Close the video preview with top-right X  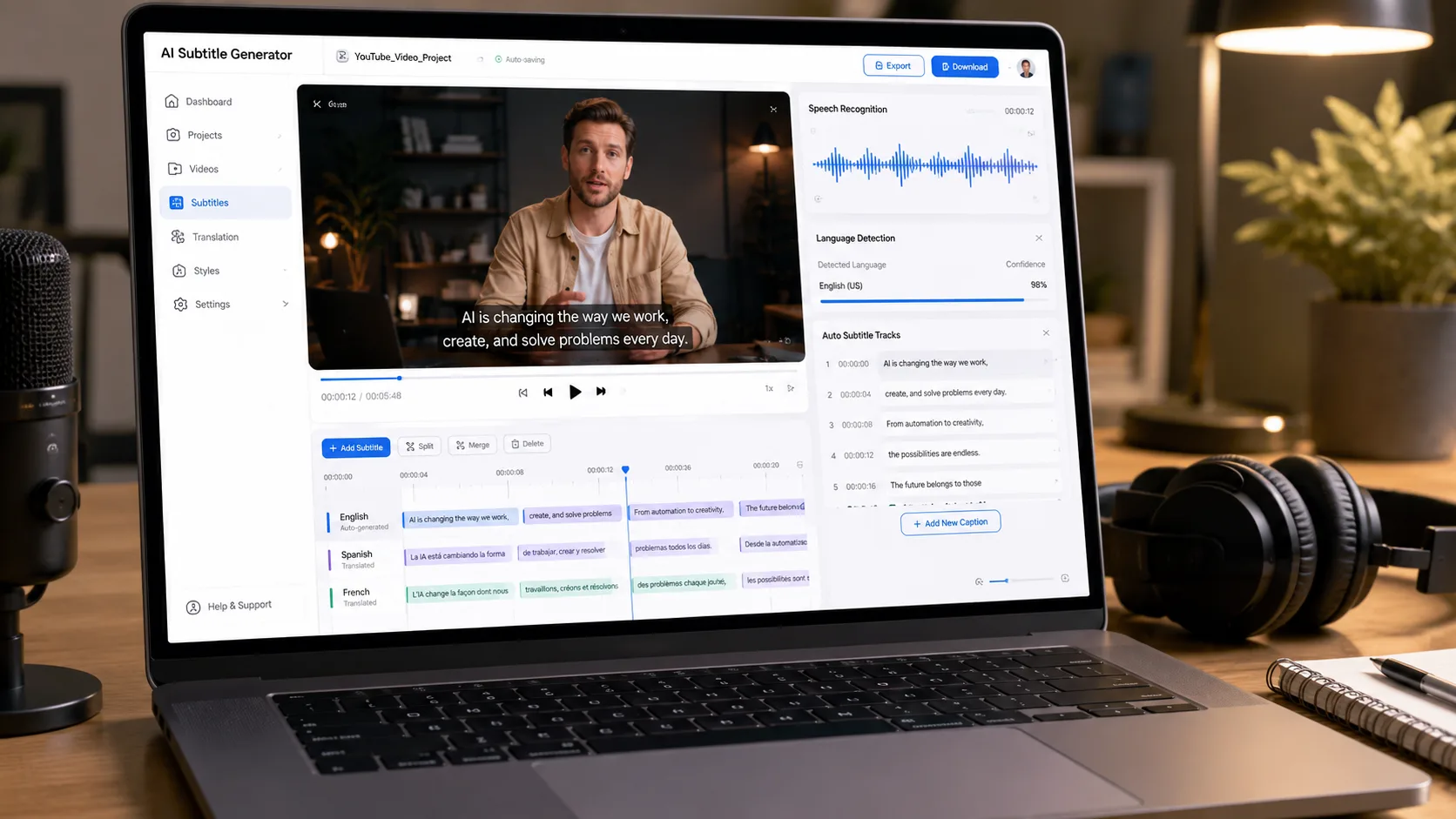pos(773,110)
